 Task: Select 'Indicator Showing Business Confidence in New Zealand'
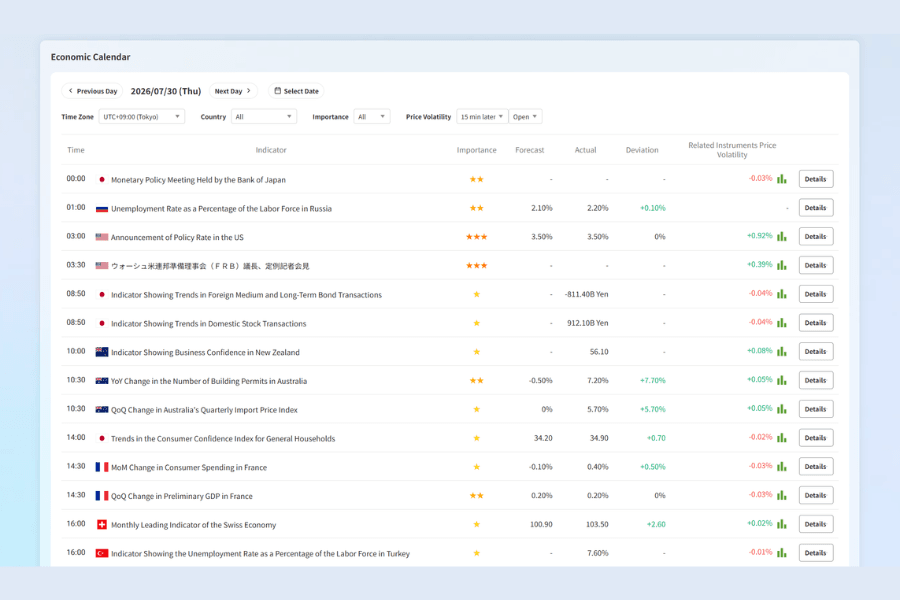[x=205, y=352]
